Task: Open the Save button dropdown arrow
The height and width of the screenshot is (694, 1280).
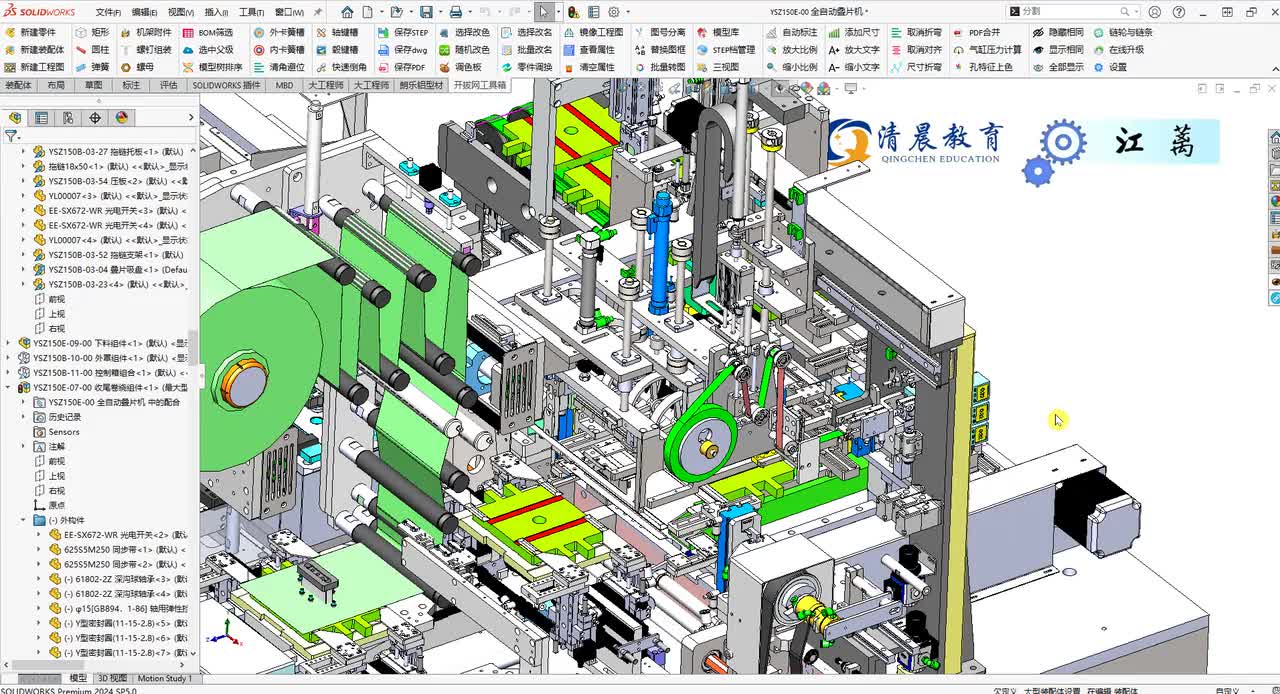Action: coord(439,12)
